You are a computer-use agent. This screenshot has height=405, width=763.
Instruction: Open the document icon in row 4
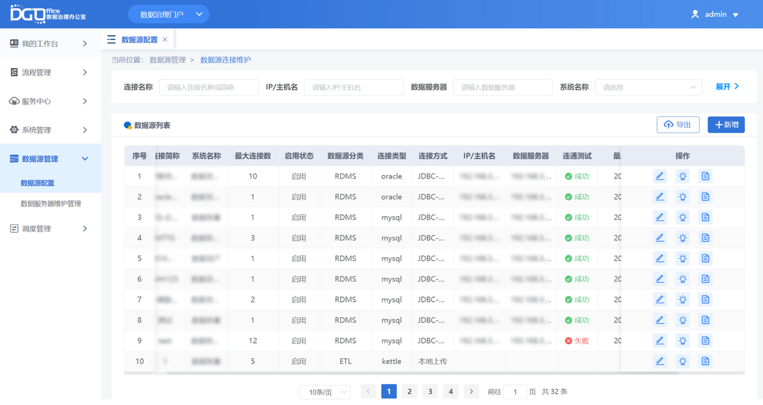tap(706, 238)
